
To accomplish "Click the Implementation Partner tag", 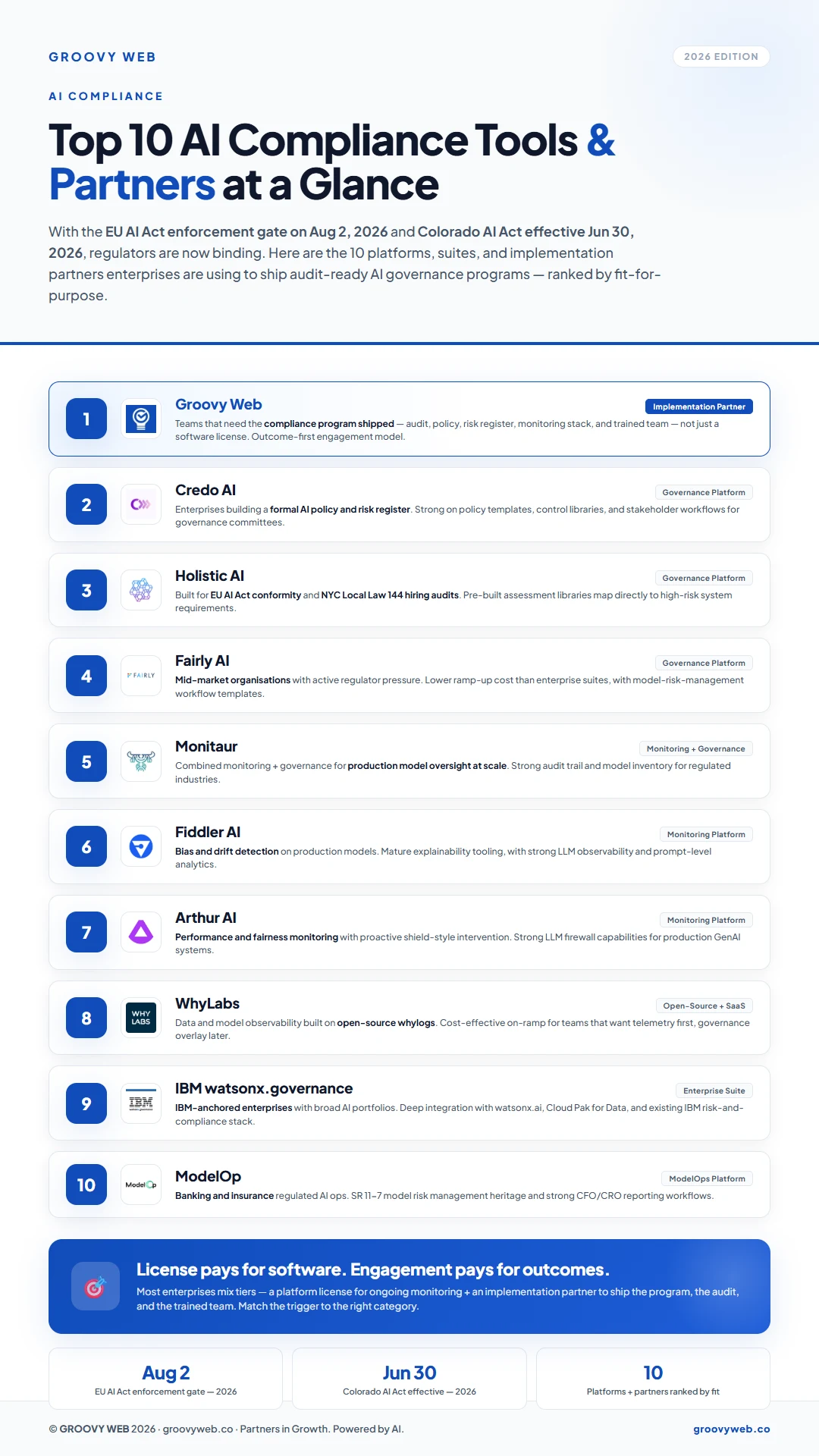I will (x=698, y=406).
